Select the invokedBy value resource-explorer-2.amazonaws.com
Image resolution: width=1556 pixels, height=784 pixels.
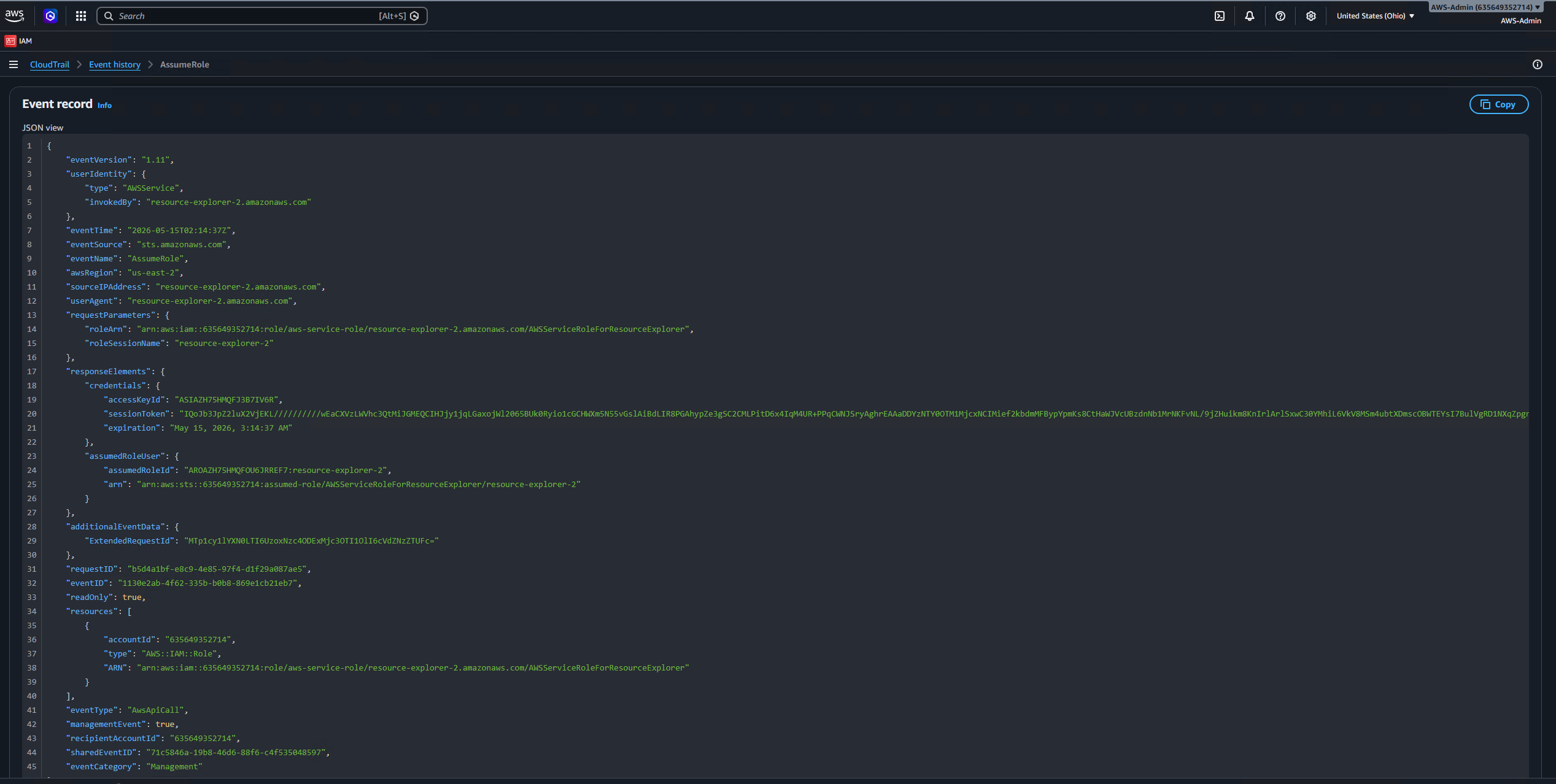[228, 202]
